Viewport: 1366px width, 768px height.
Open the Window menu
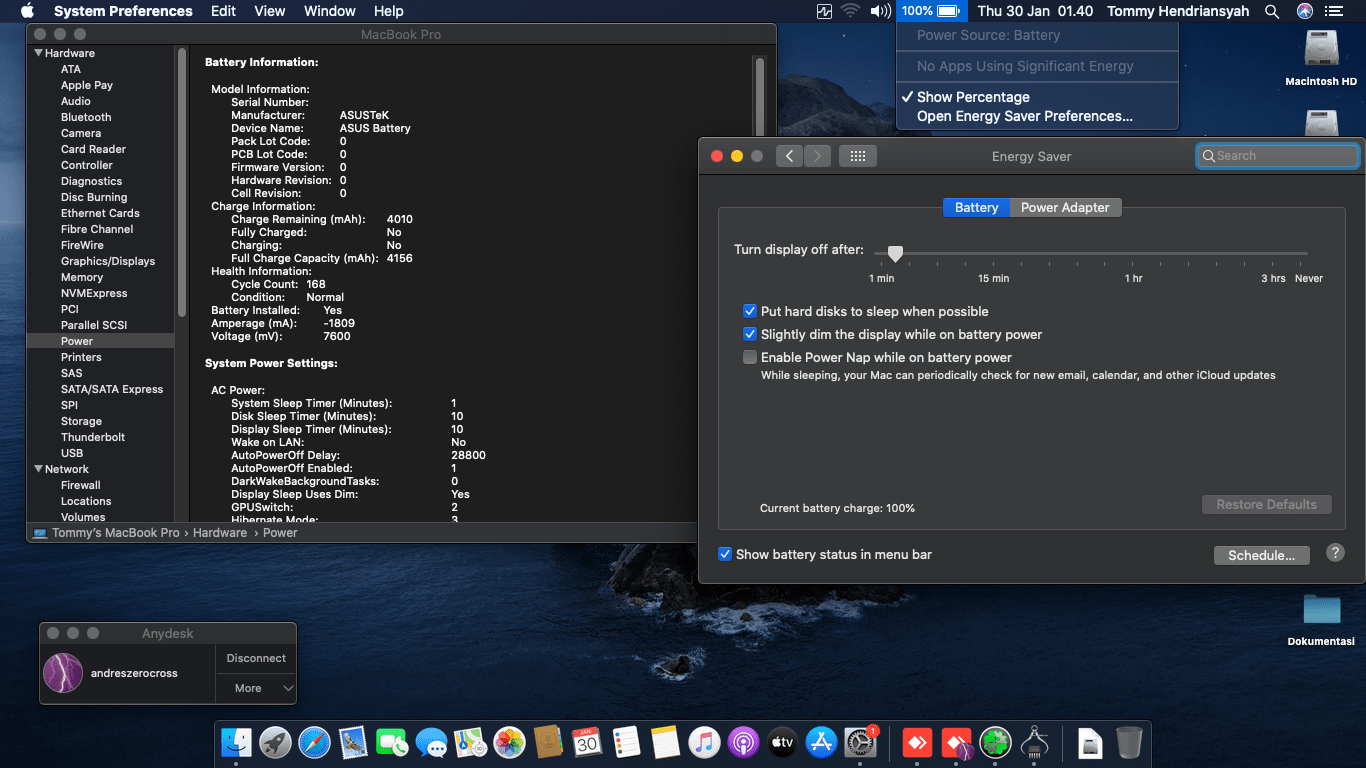(x=329, y=11)
